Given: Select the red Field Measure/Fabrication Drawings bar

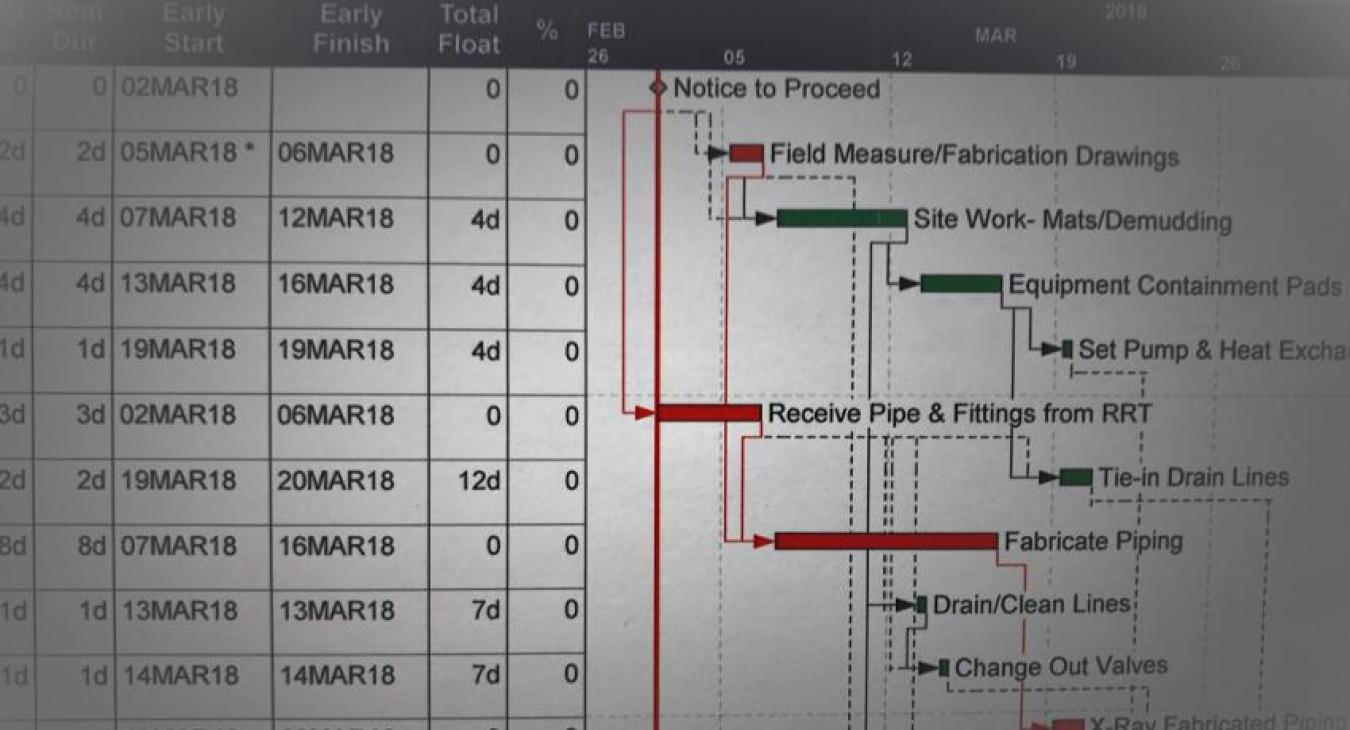Looking at the screenshot, I should tap(746, 153).
